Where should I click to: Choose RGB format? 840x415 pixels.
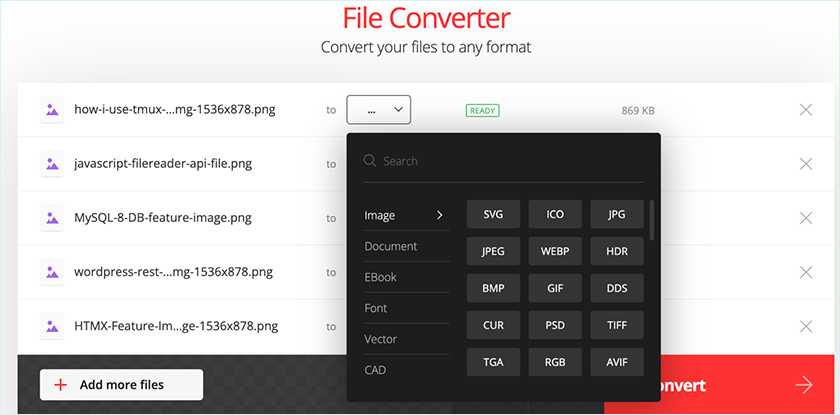[x=555, y=362]
